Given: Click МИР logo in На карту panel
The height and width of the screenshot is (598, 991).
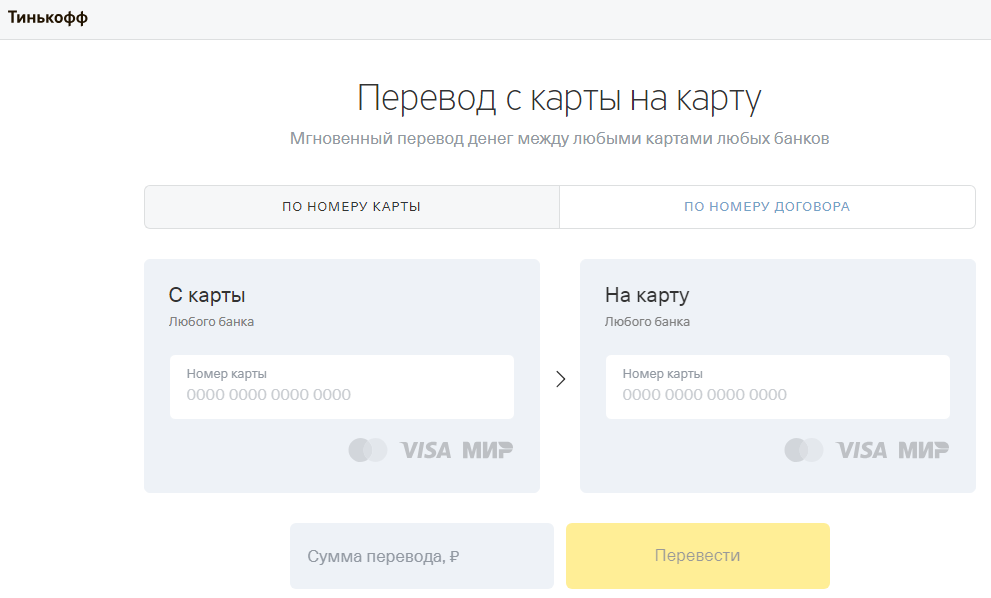Looking at the screenshot, I should [923, 450].
